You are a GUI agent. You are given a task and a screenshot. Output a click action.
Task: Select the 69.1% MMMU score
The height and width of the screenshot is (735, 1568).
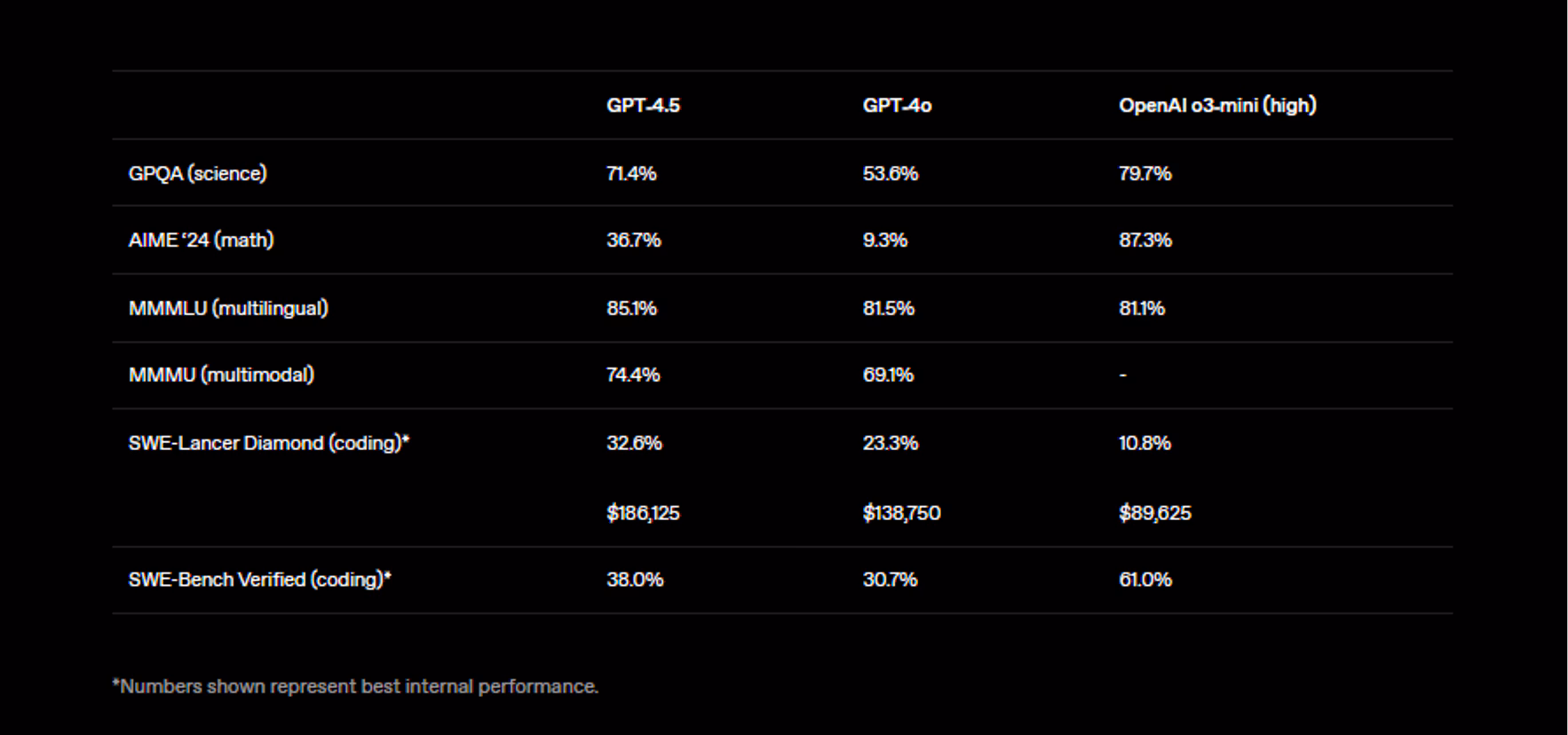tap(888, 375)
